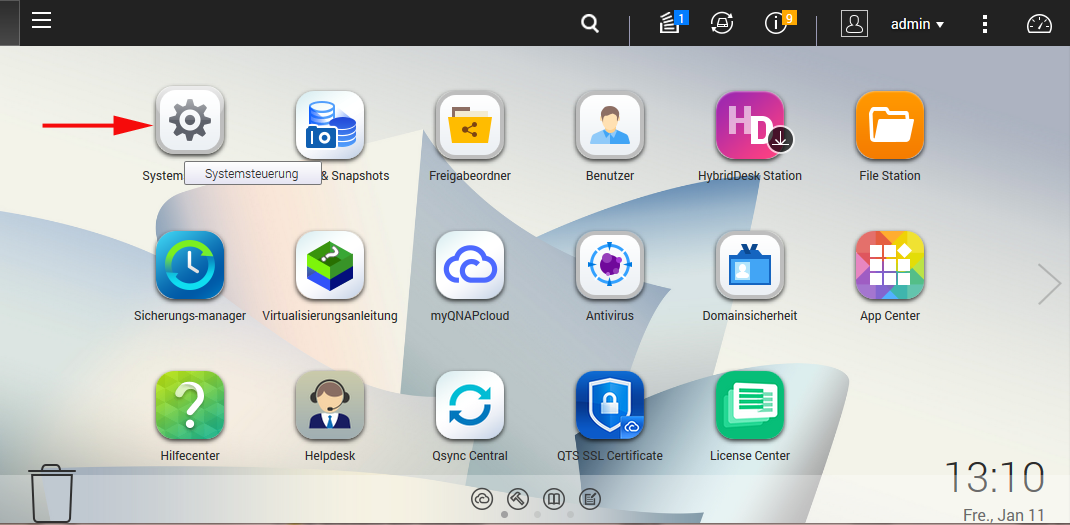Click the 13:10 clock display

click(994, 477)
